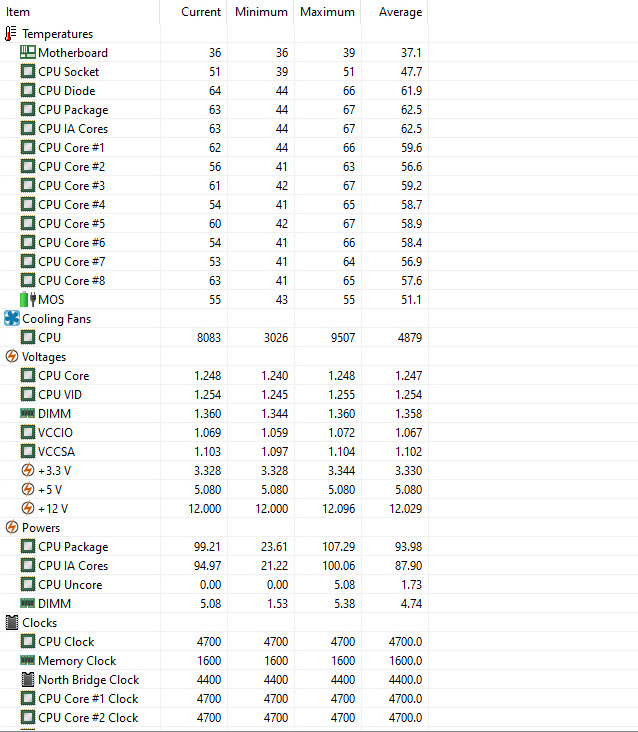Image resolution: width=638 pixels, height=732 pixels.
Task: Select the Voltages group row
Action: (x=214, y=356)
